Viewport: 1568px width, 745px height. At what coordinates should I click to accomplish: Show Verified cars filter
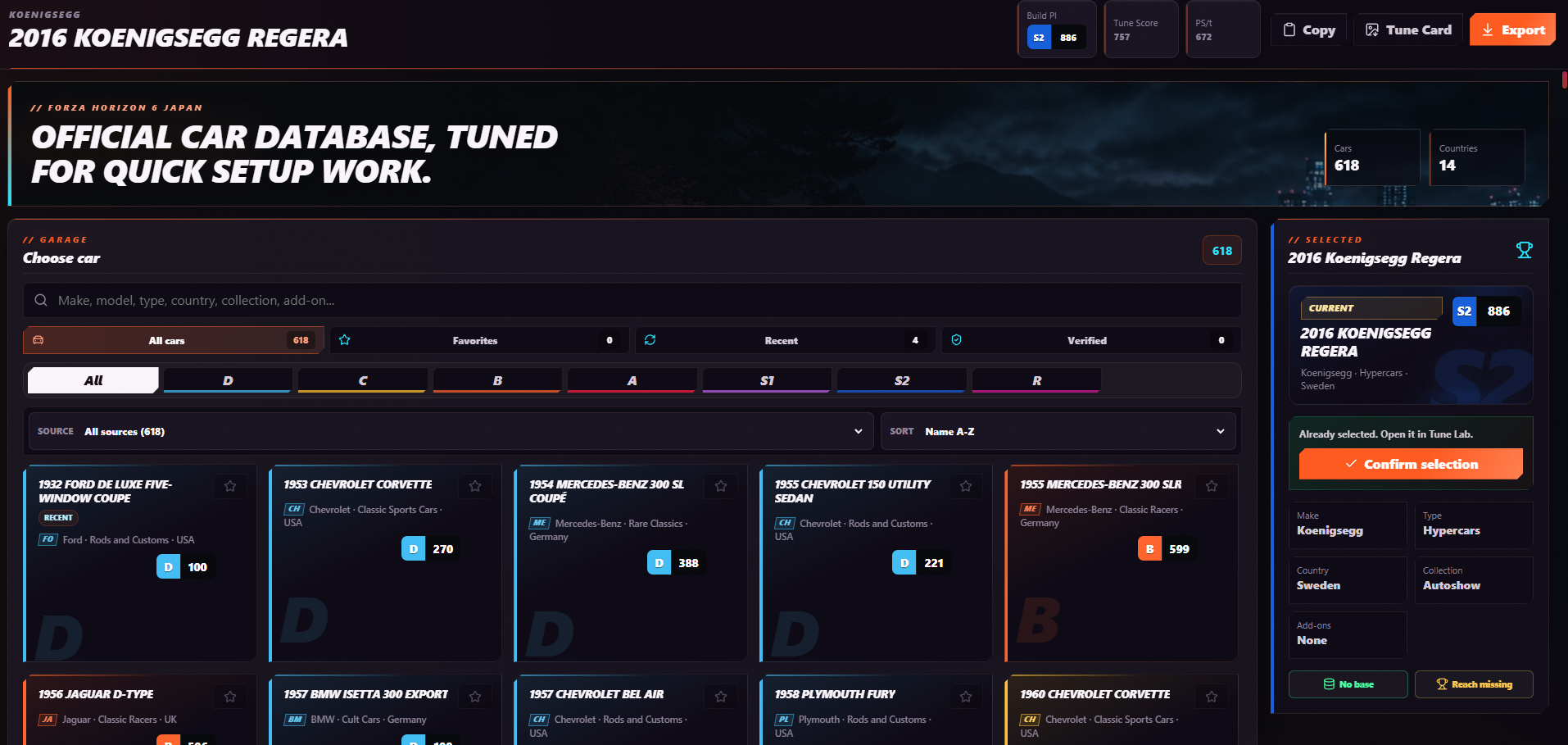[x=1091, y=340]
